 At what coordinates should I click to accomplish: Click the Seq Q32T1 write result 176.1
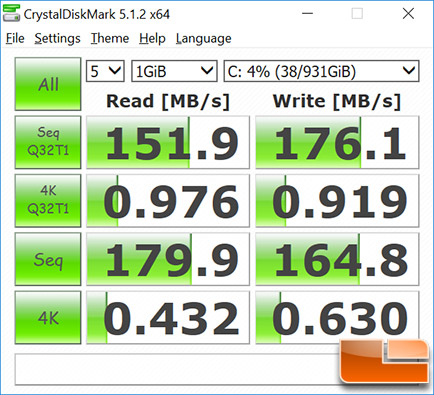click(337, 142)
